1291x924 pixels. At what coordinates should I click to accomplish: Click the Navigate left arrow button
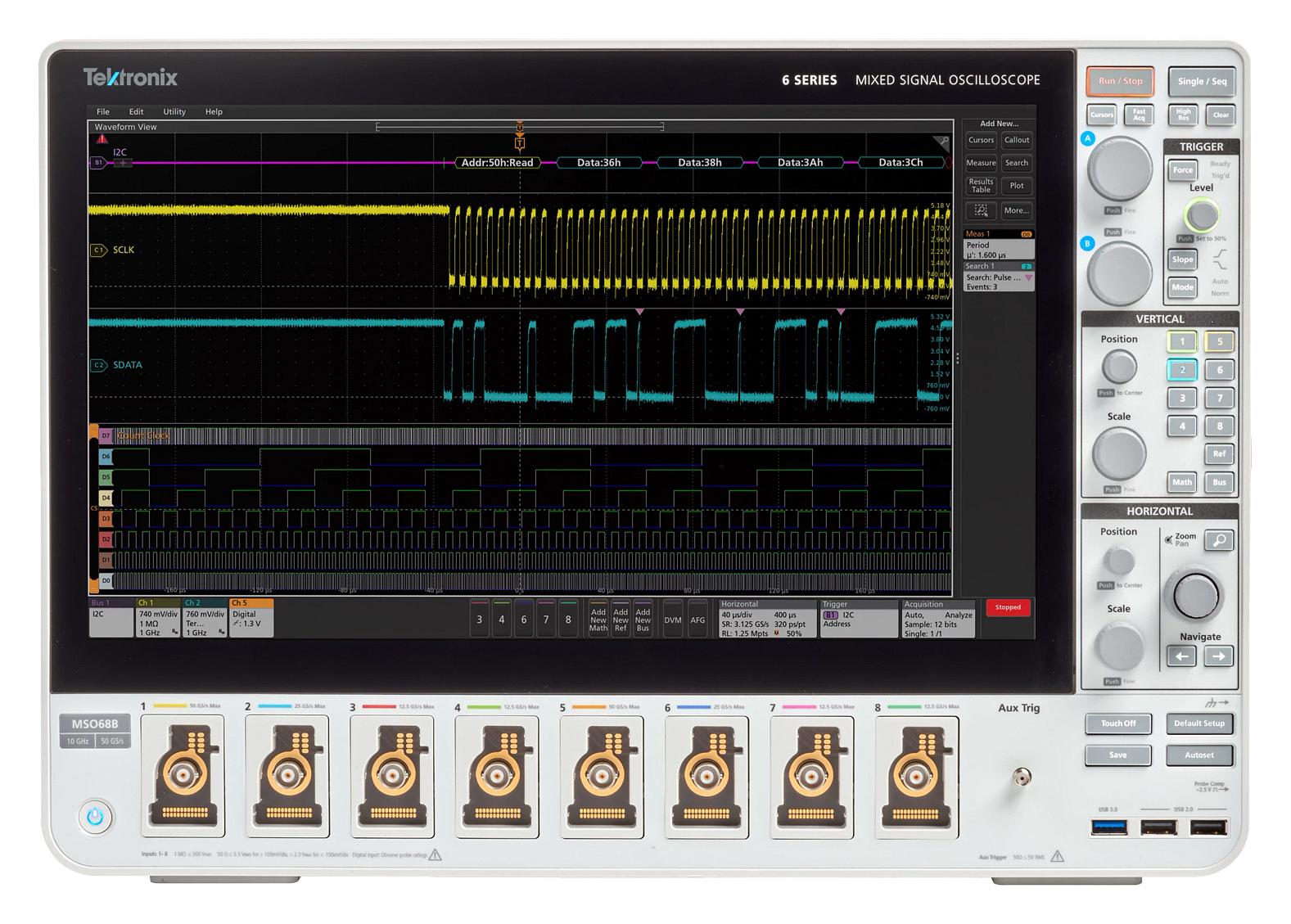pos(1181,656)
